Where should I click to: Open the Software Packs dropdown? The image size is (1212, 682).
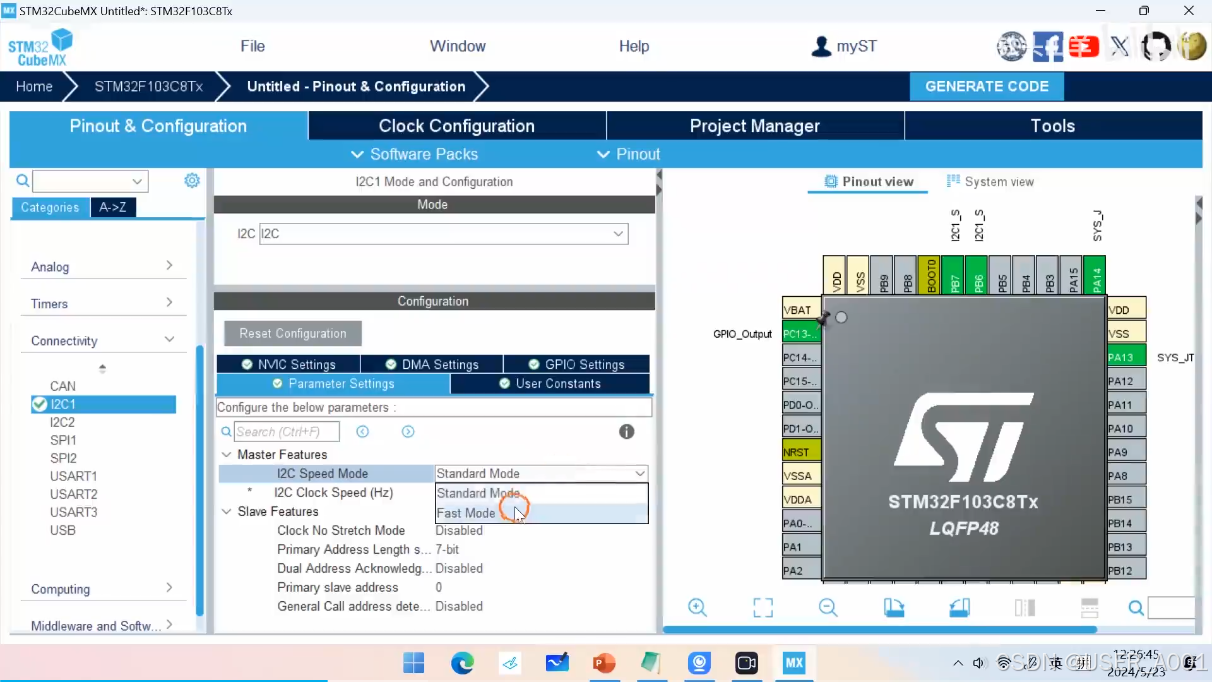[414, 154]
